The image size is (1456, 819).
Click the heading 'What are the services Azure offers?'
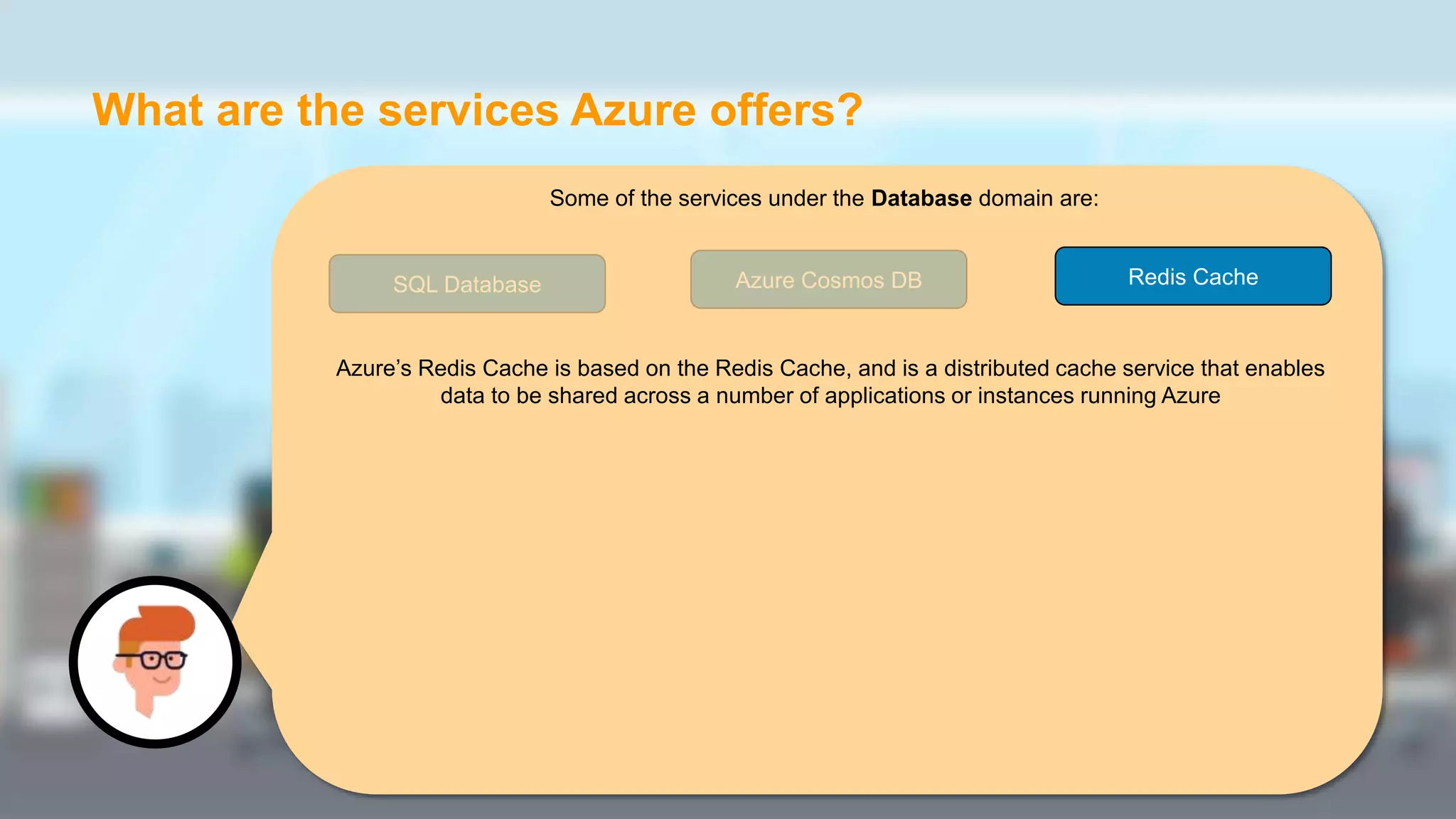pyautogui.click(x=477, y=109)
